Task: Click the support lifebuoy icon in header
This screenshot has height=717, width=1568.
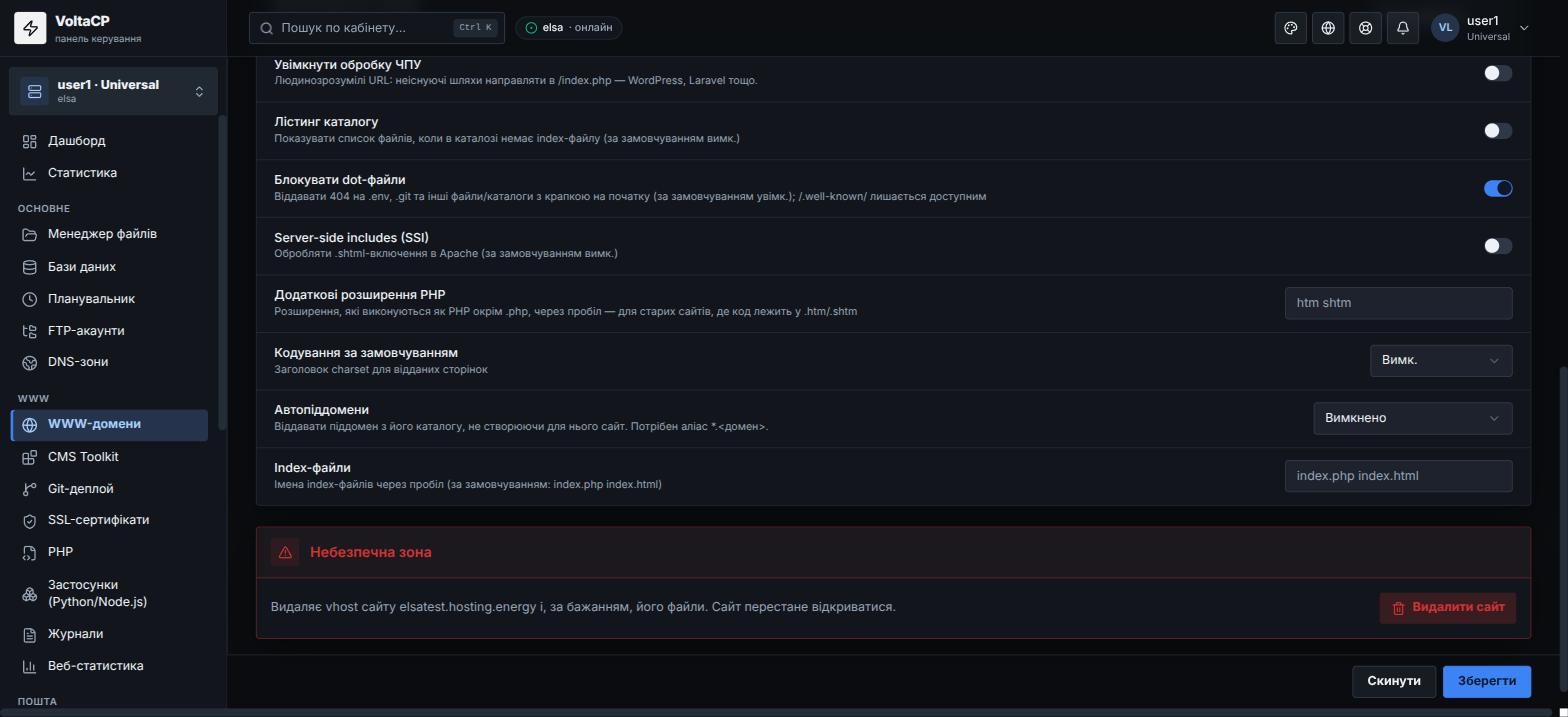Action: [x=1365, y=28]
